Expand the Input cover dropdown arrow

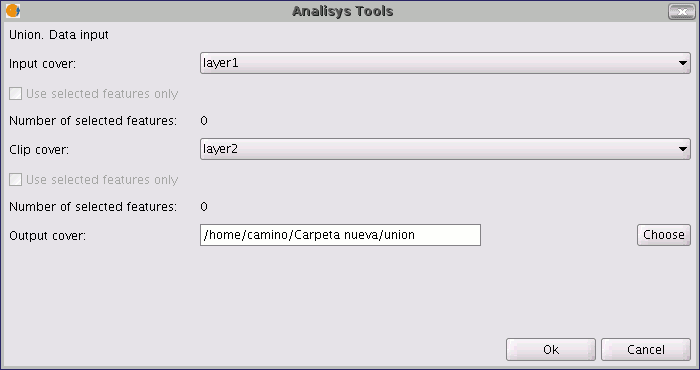pyautogui.click(x=683, y=63)
